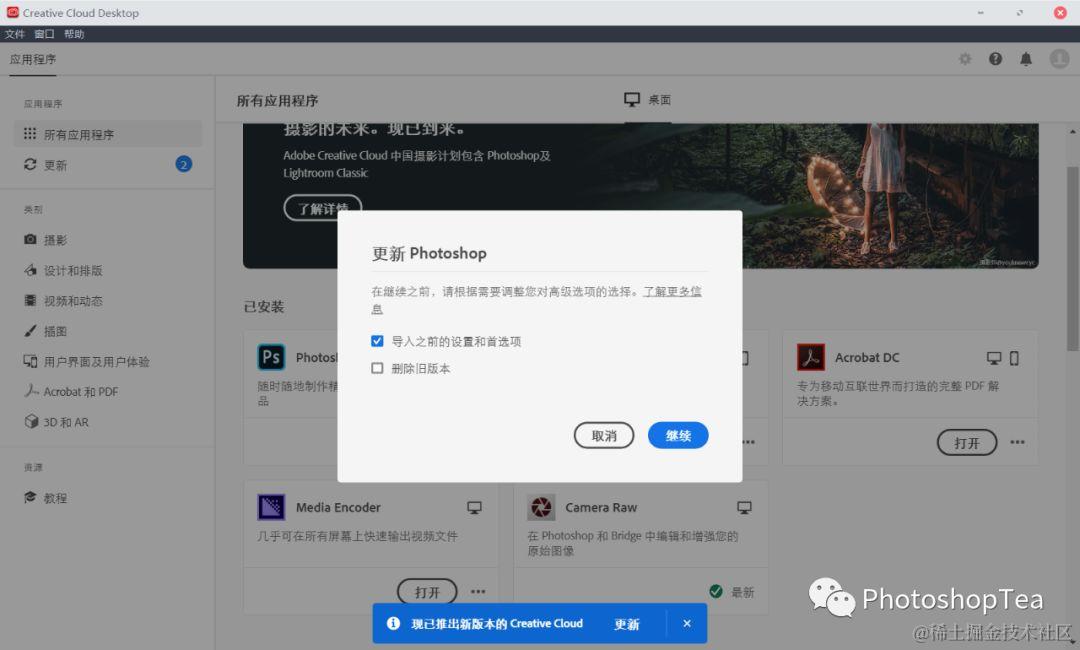Open the 了解更多信息 link
Image resolution: width=1080 pixels, height=650 pixels.
672,291
